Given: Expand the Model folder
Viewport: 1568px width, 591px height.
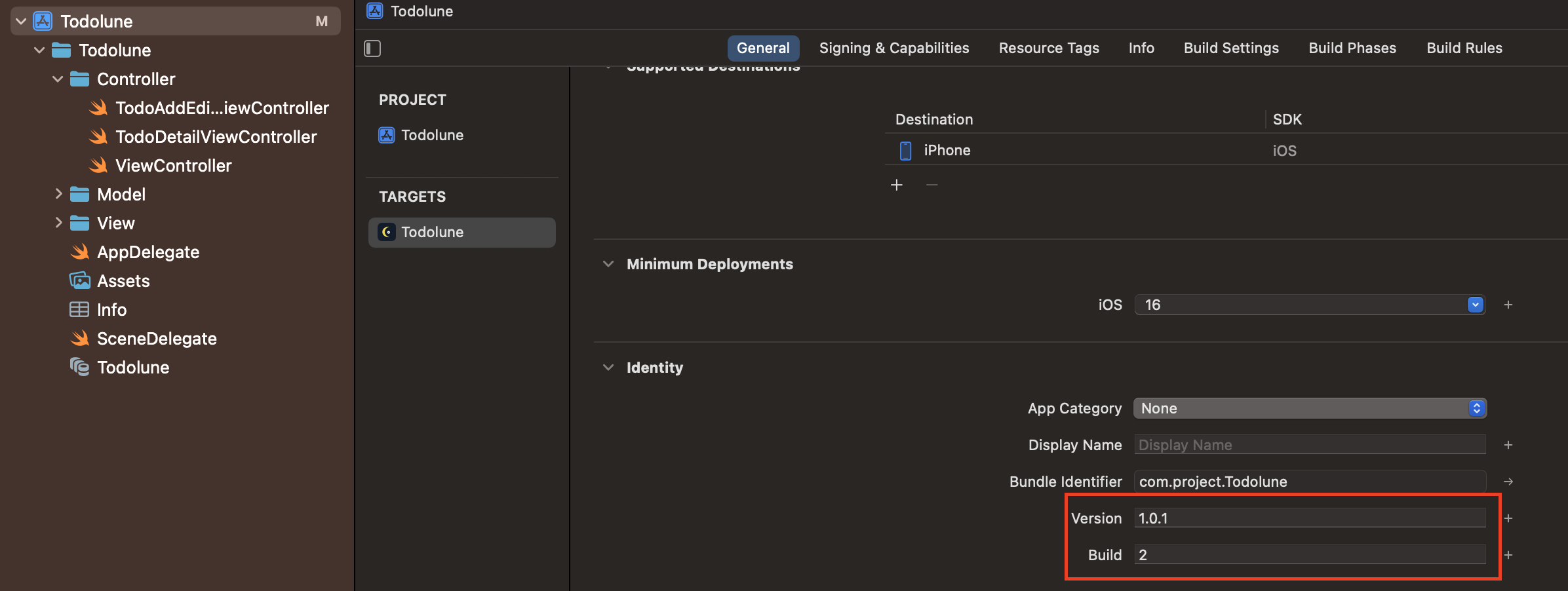Looking at the screenshot, I should point(58,194).
